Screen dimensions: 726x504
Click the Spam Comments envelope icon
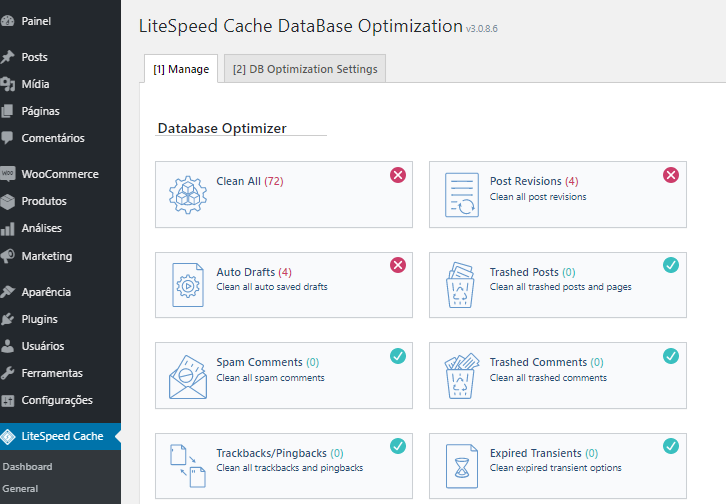click(187, 374)
